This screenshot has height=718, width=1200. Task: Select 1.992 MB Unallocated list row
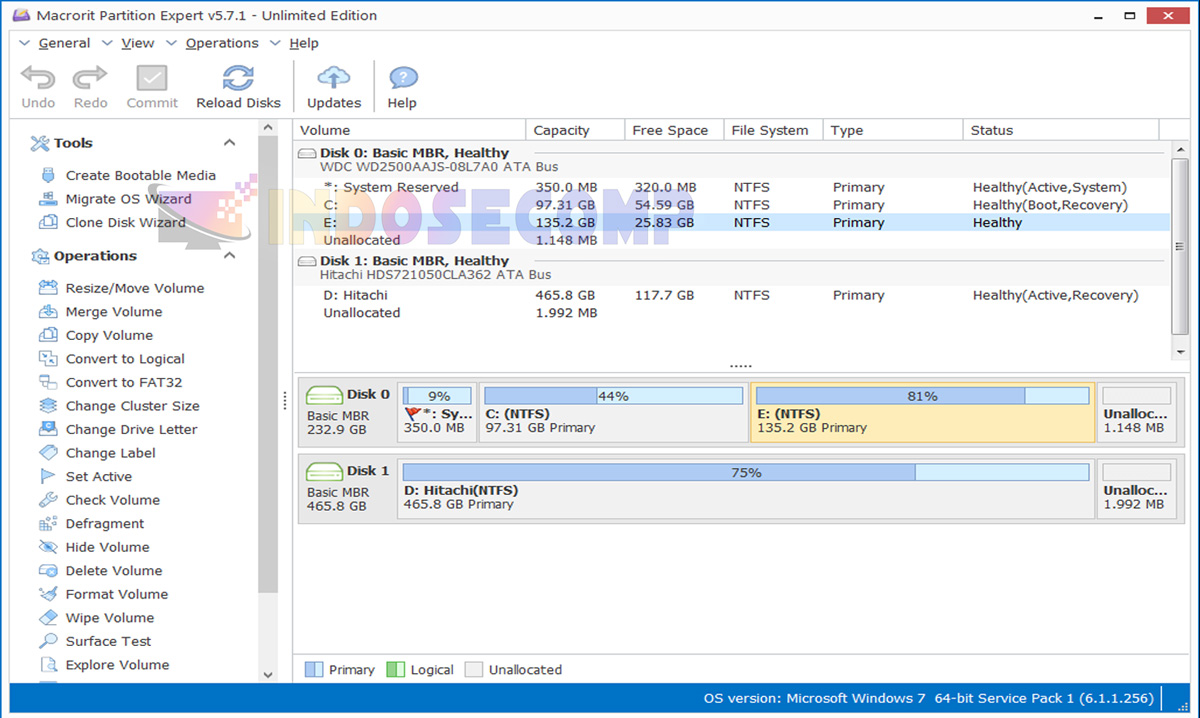tap(731, 313)
